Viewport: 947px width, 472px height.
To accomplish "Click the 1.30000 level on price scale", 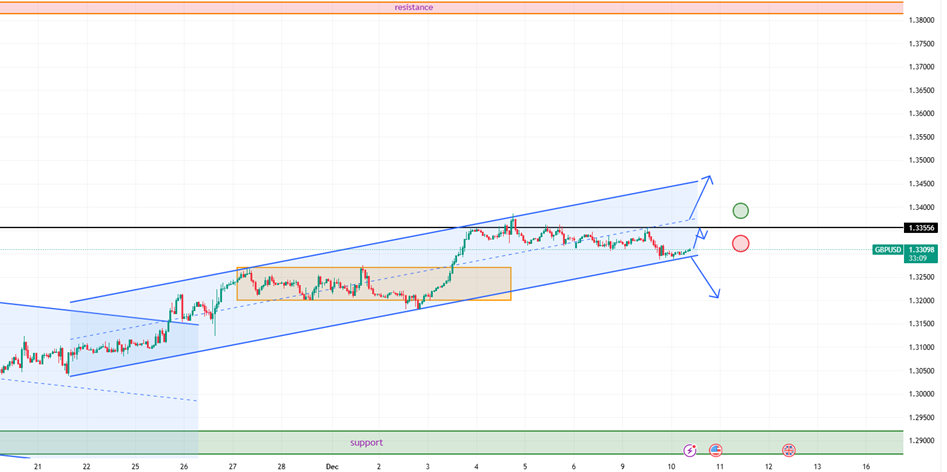I will (921, 394).
